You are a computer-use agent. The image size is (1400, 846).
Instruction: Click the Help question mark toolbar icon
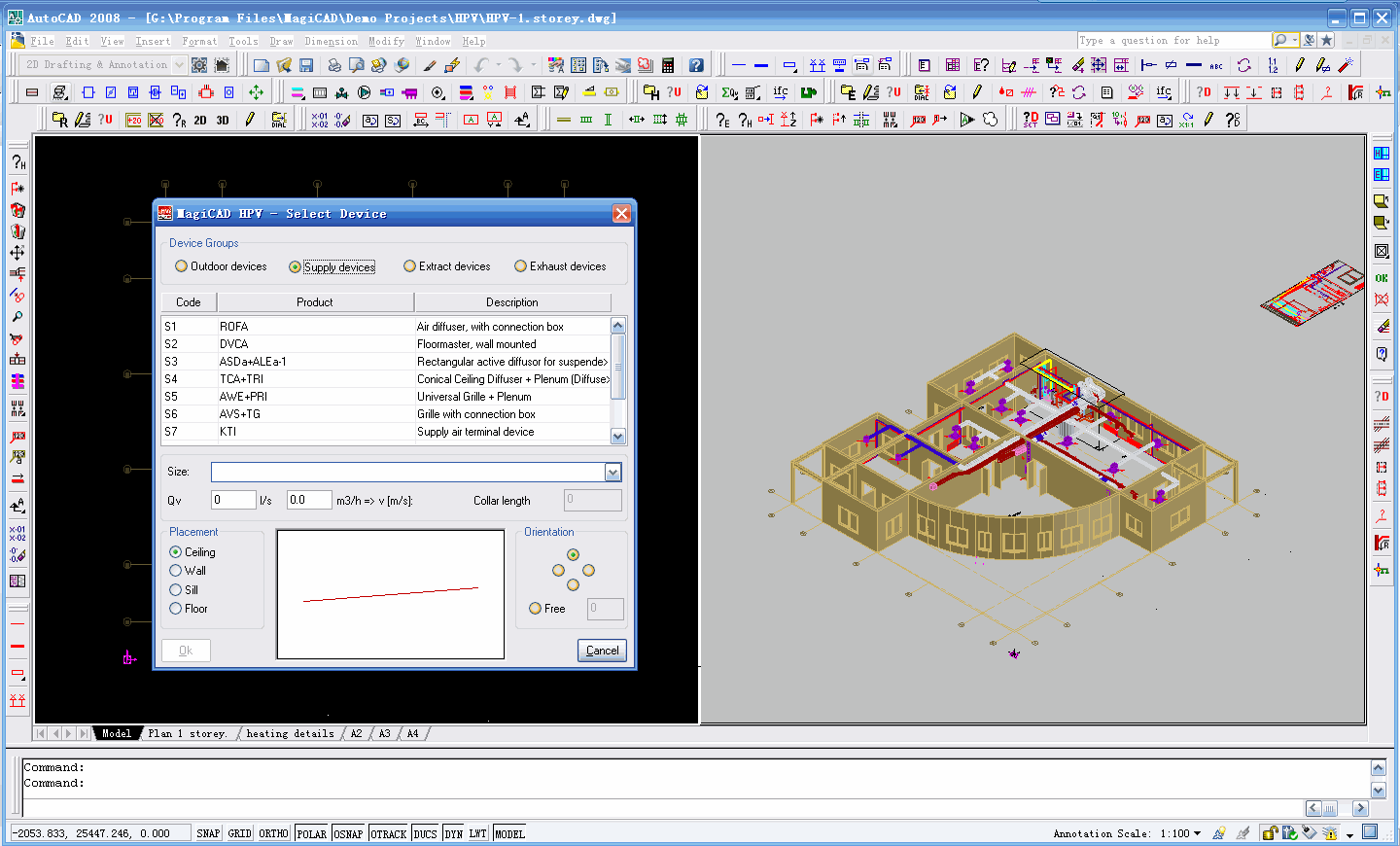[x=696, y=65]
